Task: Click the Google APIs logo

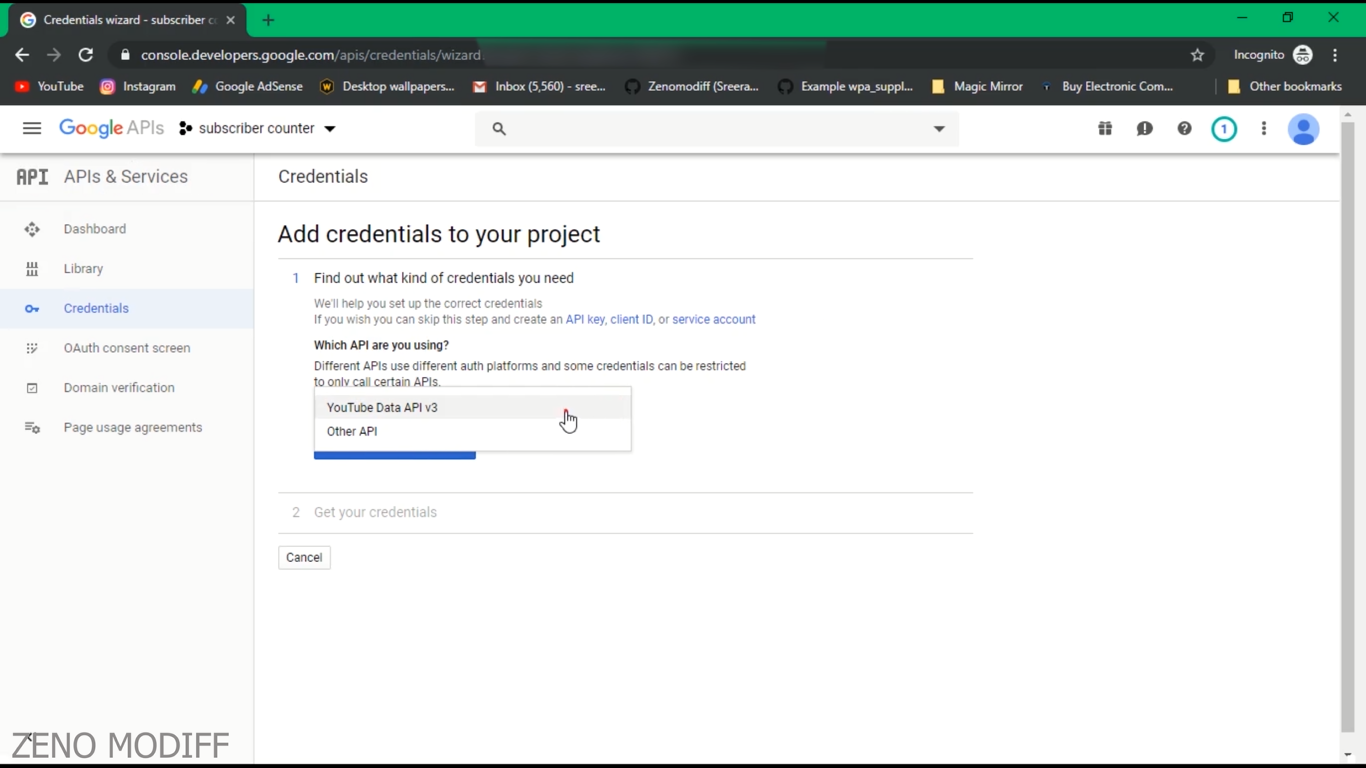Action: [111, 128]
